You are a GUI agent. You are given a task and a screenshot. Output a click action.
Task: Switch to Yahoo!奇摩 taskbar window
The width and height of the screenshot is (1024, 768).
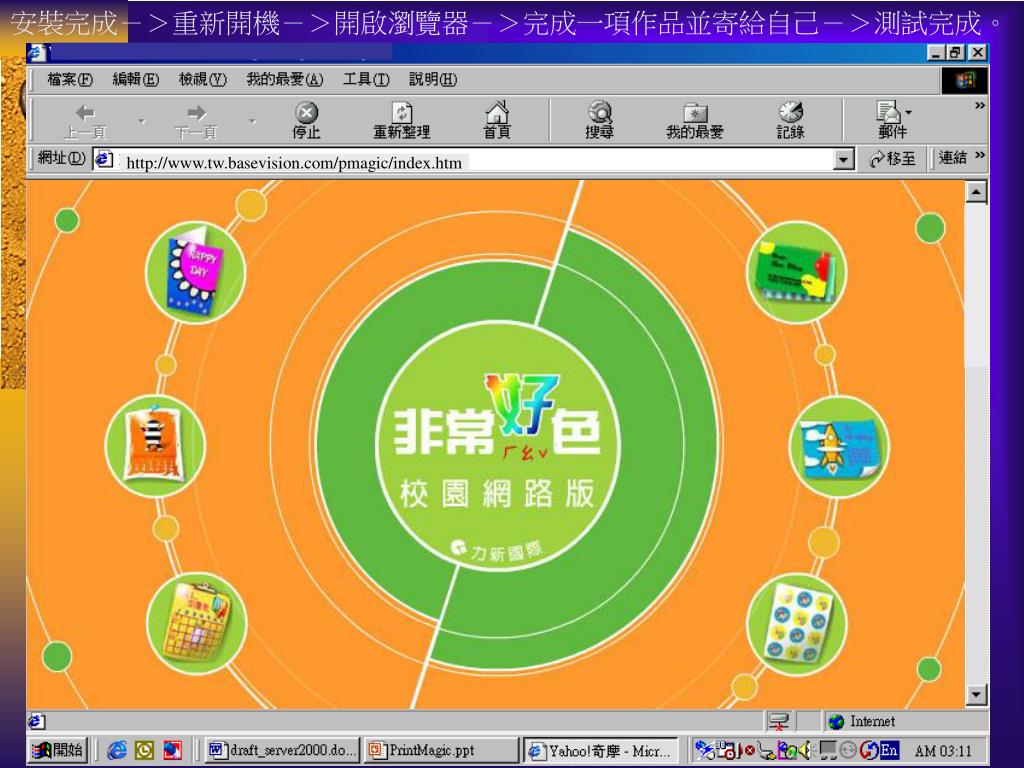point(601,750)
